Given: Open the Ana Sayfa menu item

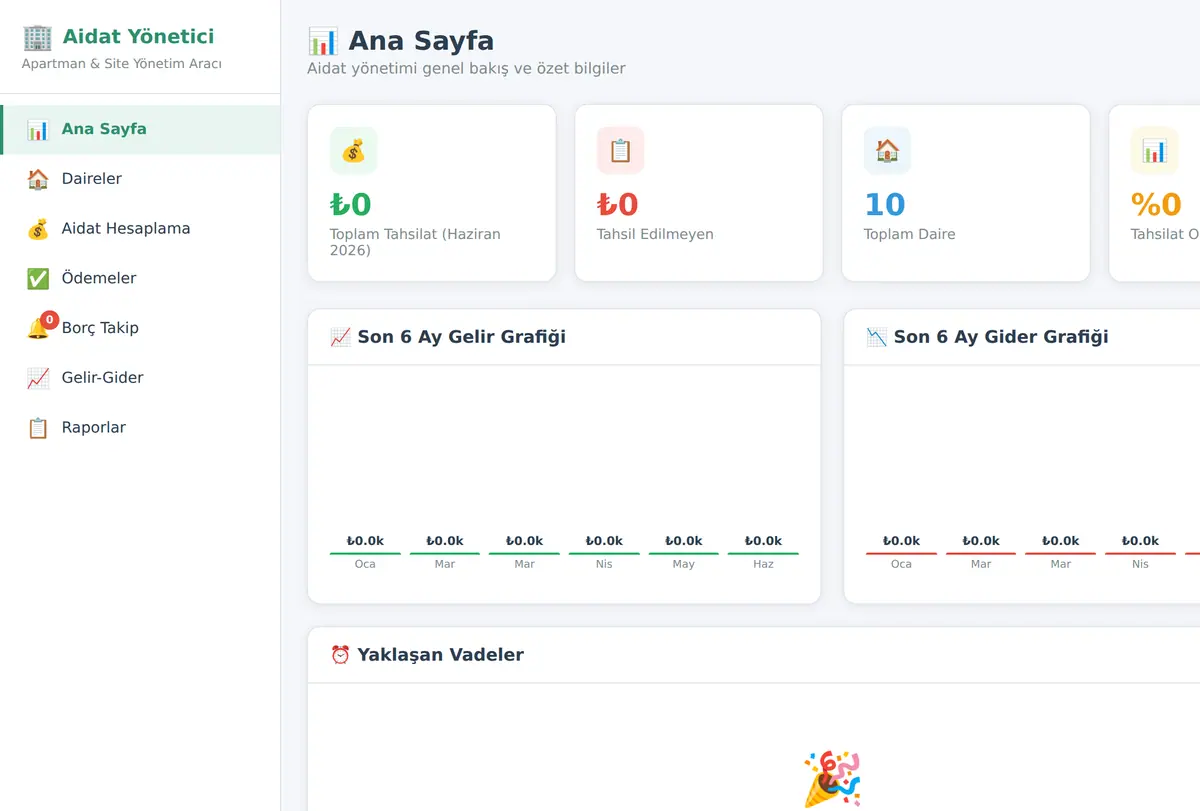Looking at the screenshot, I should (140, 129).
